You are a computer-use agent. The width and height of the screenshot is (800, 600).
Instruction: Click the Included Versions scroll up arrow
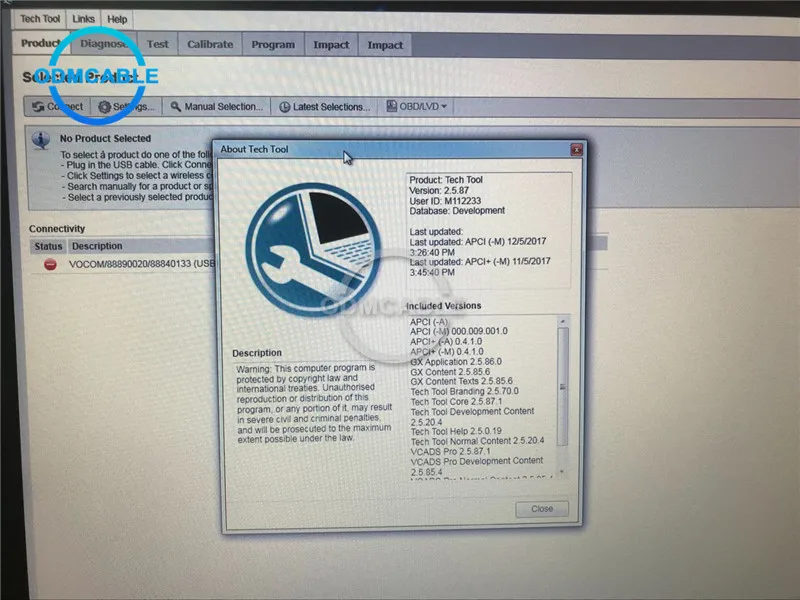click(563, 321)
